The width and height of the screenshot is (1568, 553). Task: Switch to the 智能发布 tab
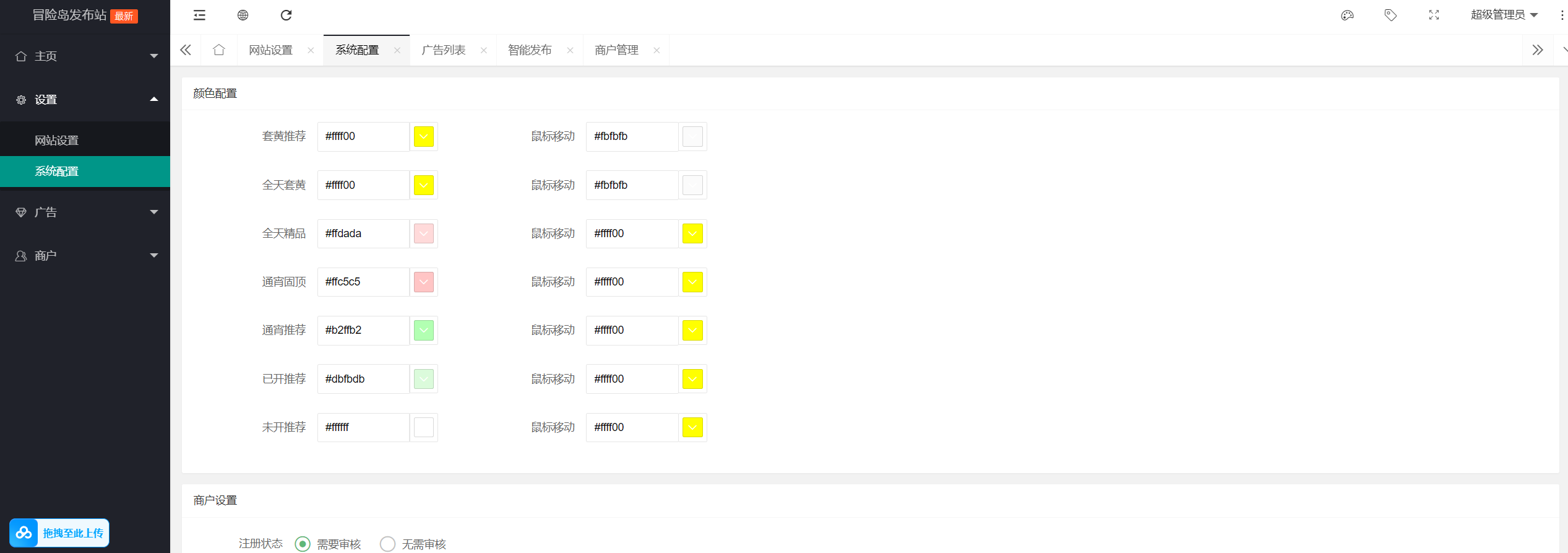[x=530, y=50]
